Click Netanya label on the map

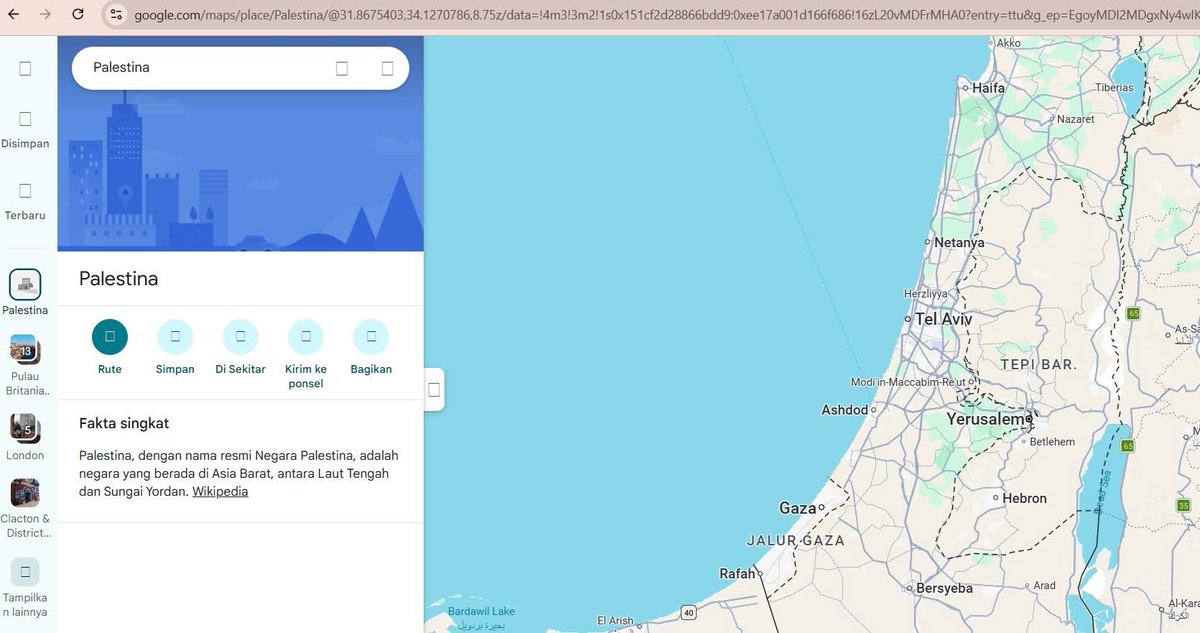(959, 243)
